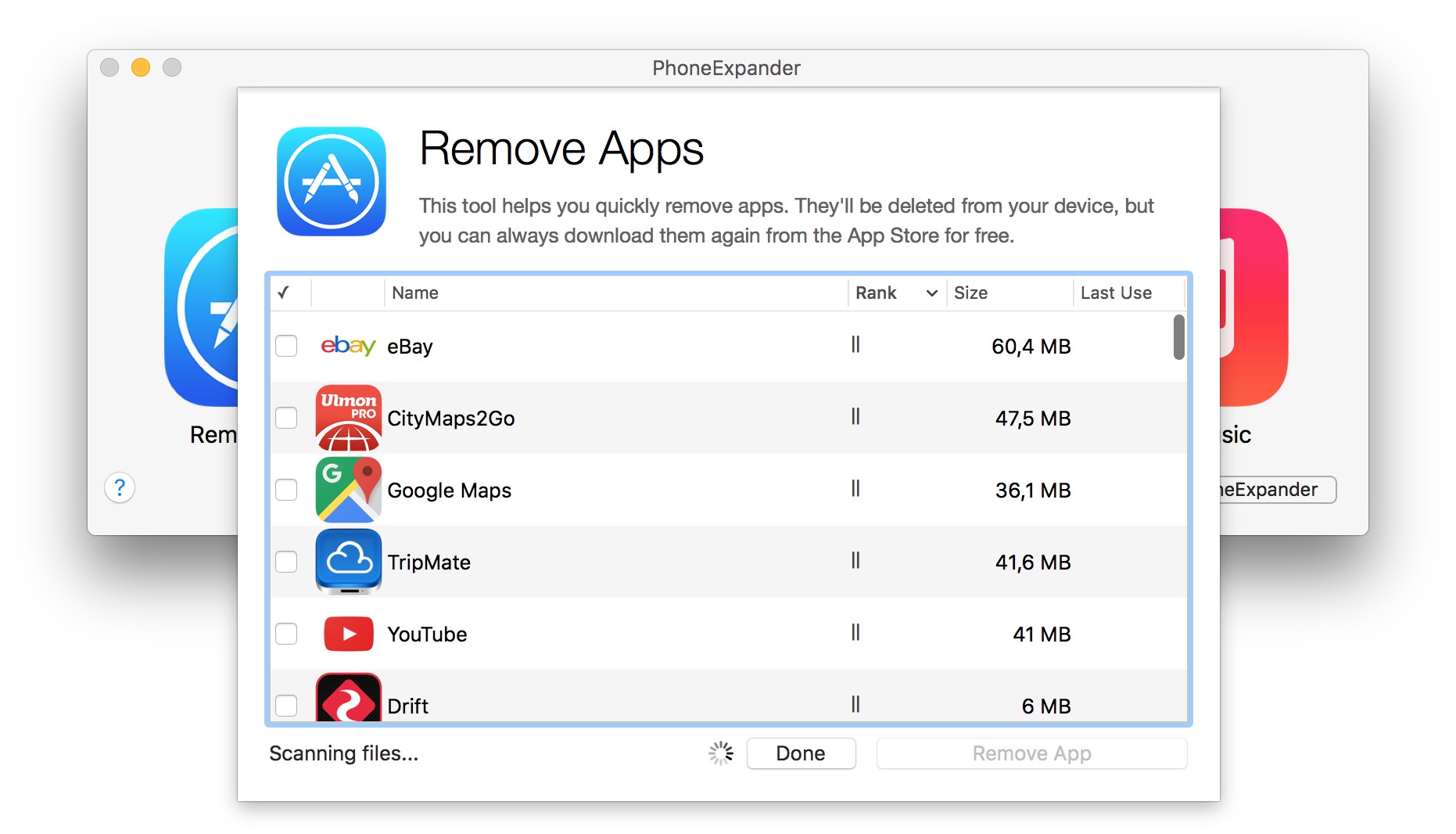Minimize the PhoneExpander window with yellow button

141,67
